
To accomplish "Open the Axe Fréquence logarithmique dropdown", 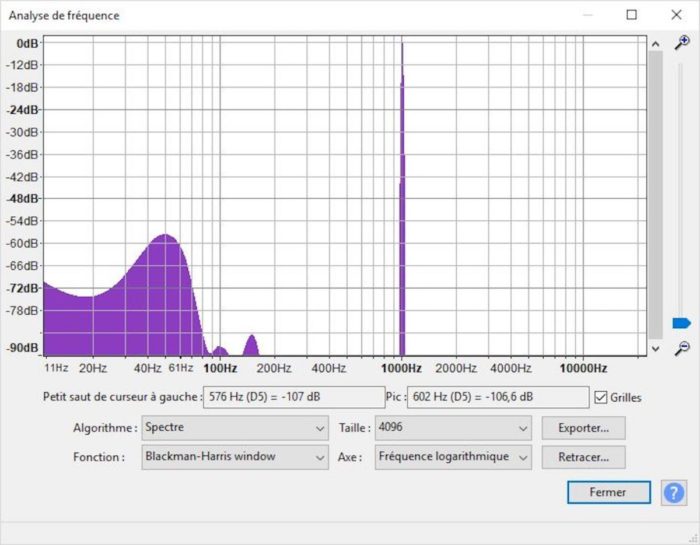I will (453, 457).
